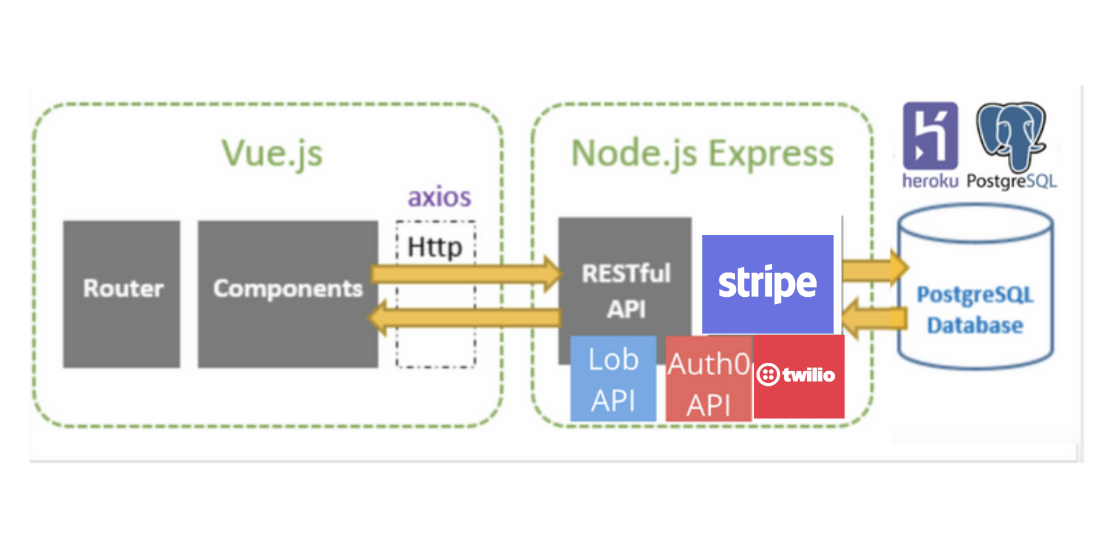Click the gray Router box
The width and height of the screenshot is (1114, 546).
click(x=121, y=294)
